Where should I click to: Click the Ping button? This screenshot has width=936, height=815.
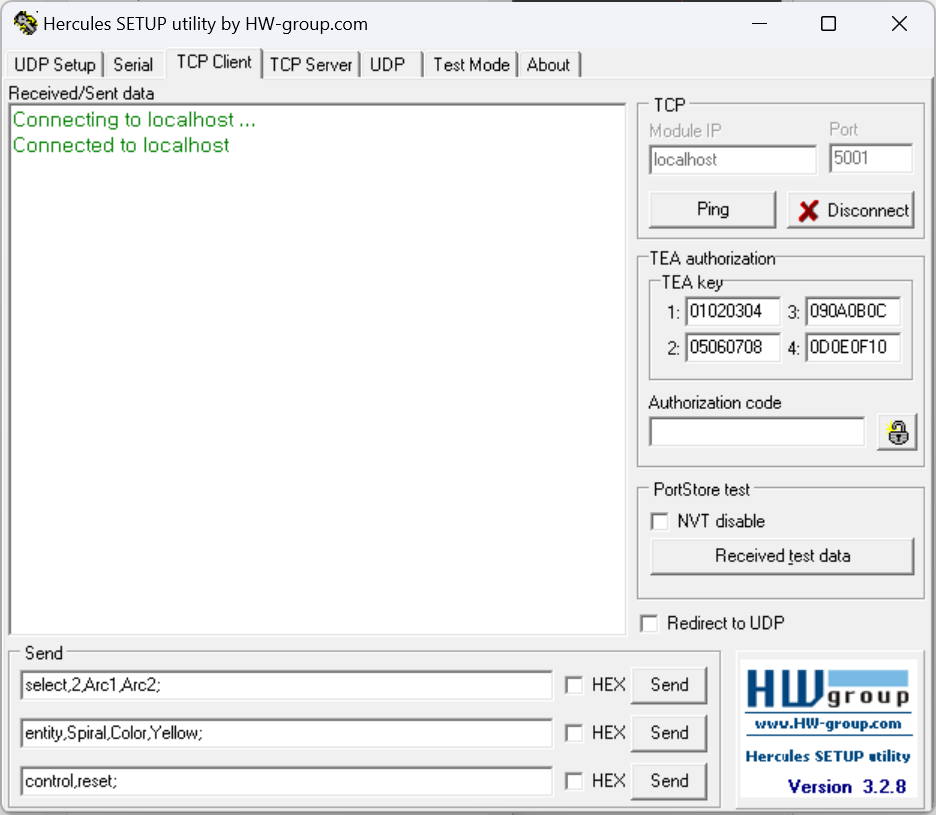click(713, 210)
